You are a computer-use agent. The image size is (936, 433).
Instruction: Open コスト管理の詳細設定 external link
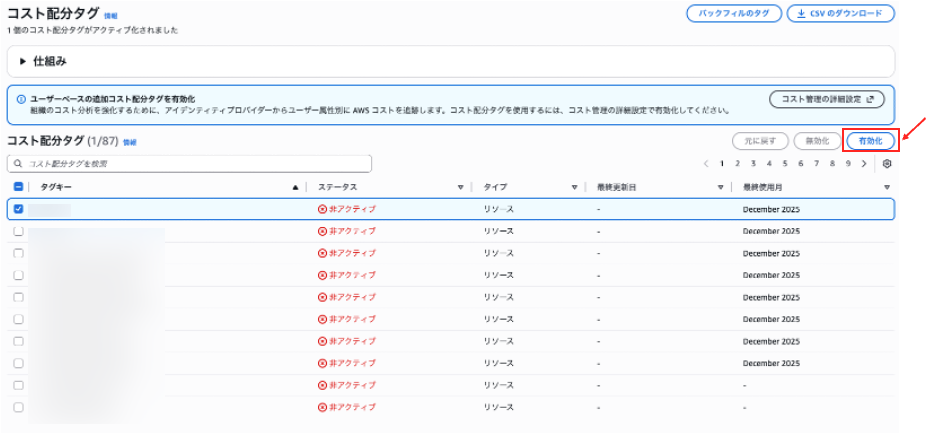pos(826,99)
